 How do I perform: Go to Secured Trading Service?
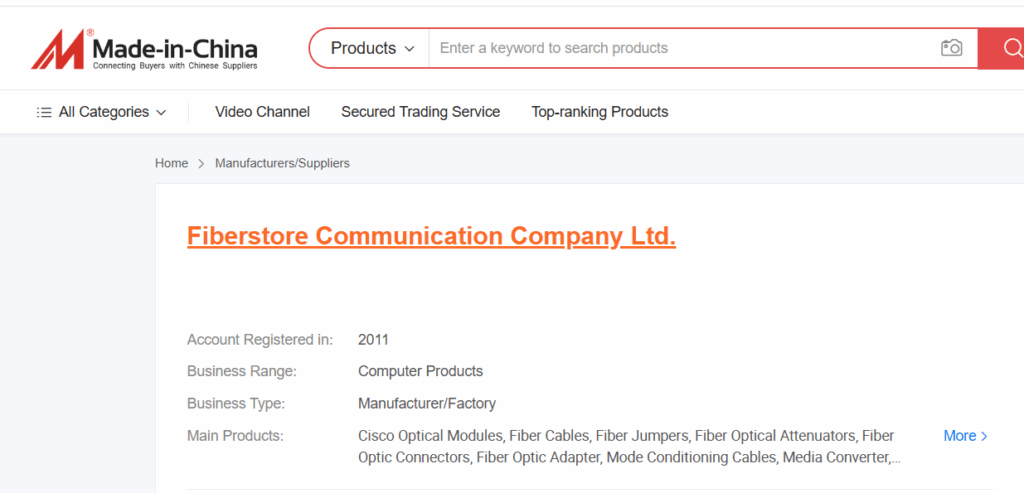click(x=421, y=112)
